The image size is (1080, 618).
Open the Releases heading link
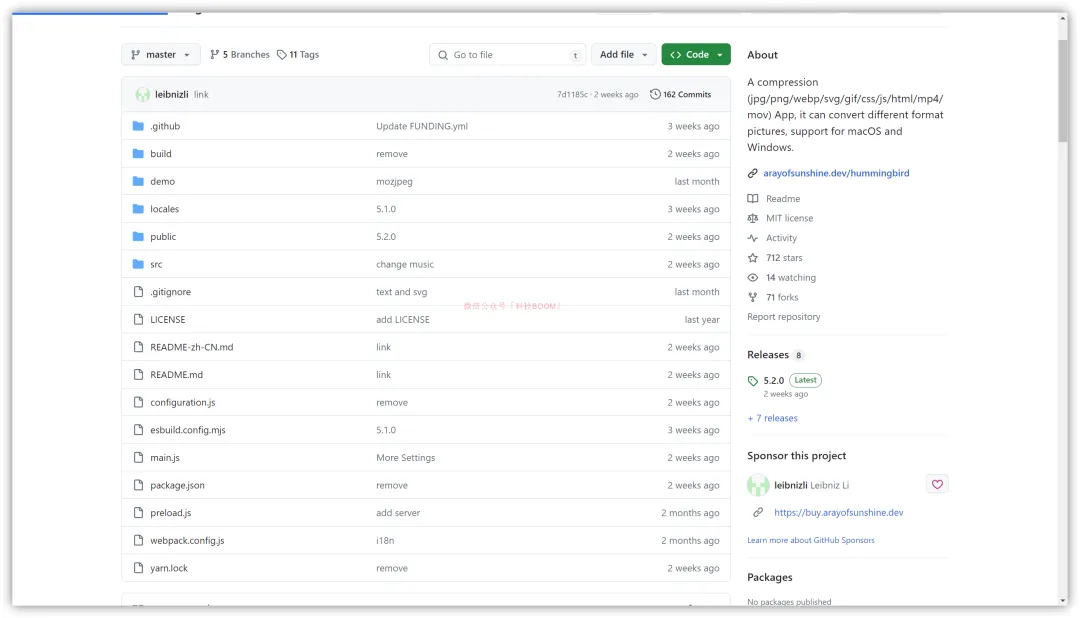point(768,355)
